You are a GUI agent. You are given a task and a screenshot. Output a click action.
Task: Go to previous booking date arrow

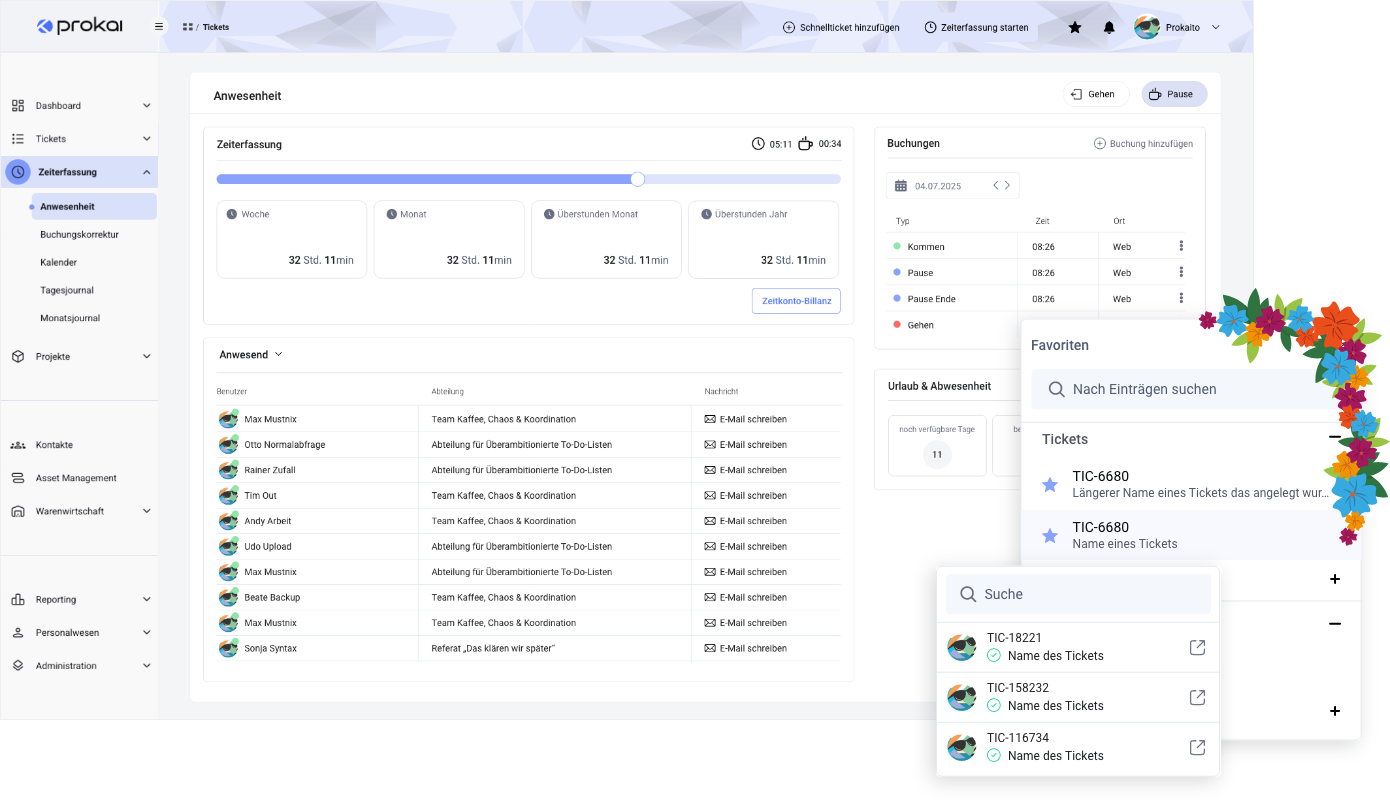996,185
